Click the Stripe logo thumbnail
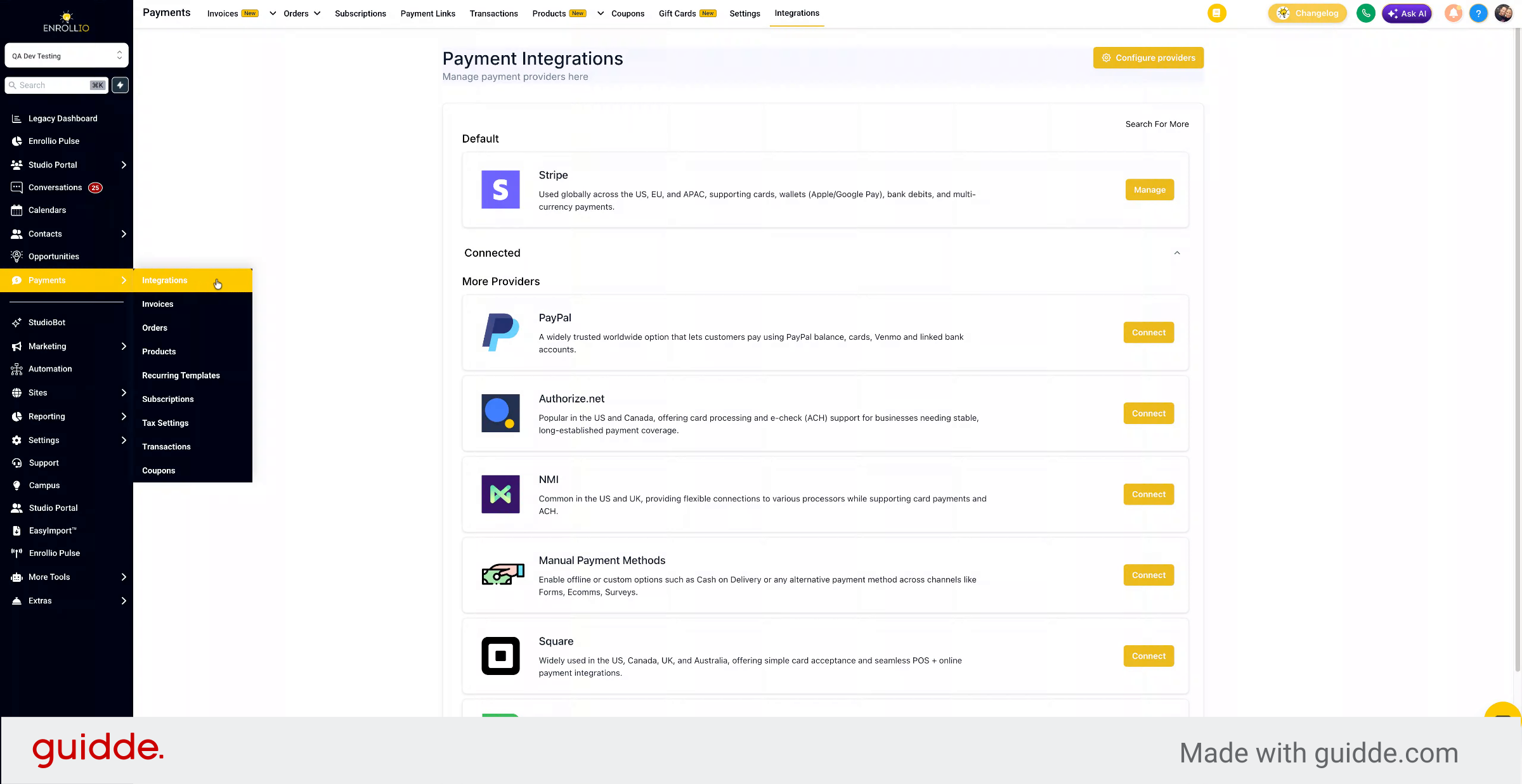 [x=500, y=190]
